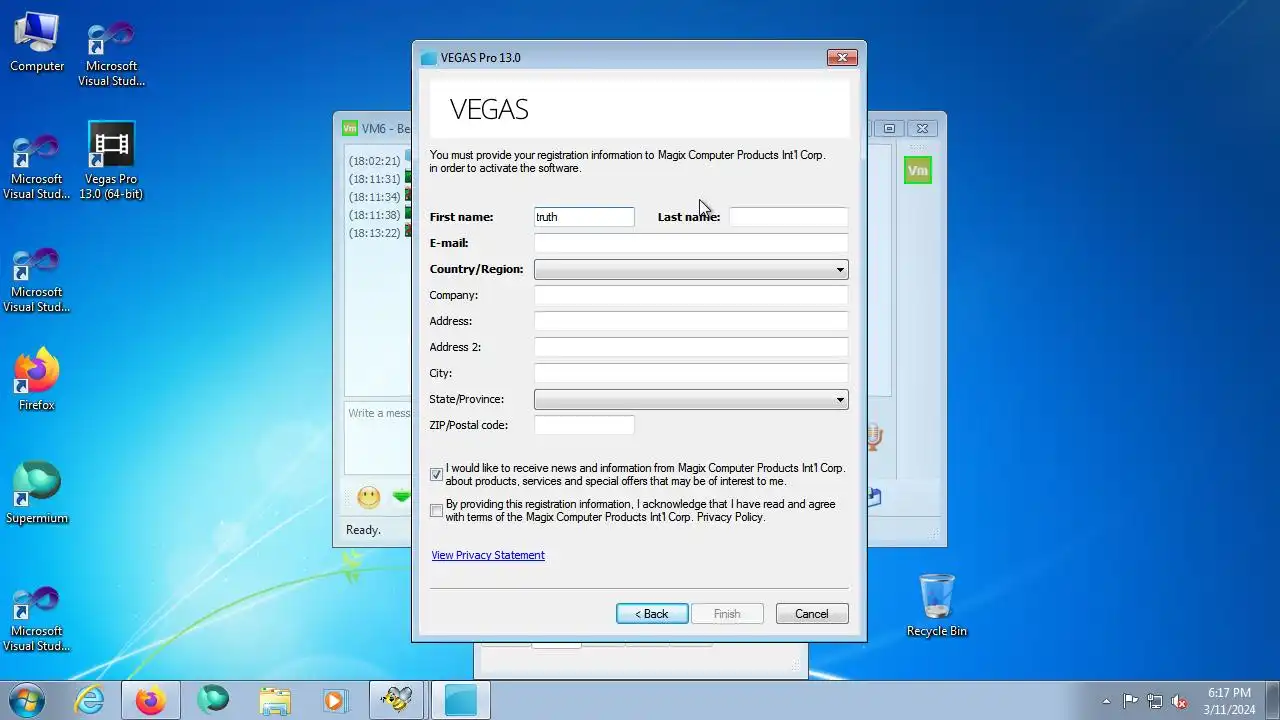Open the Country/Region dropdown
The width and height of the screenshot is (1280, 720).
pyautogui.click(x=691, y=269)
